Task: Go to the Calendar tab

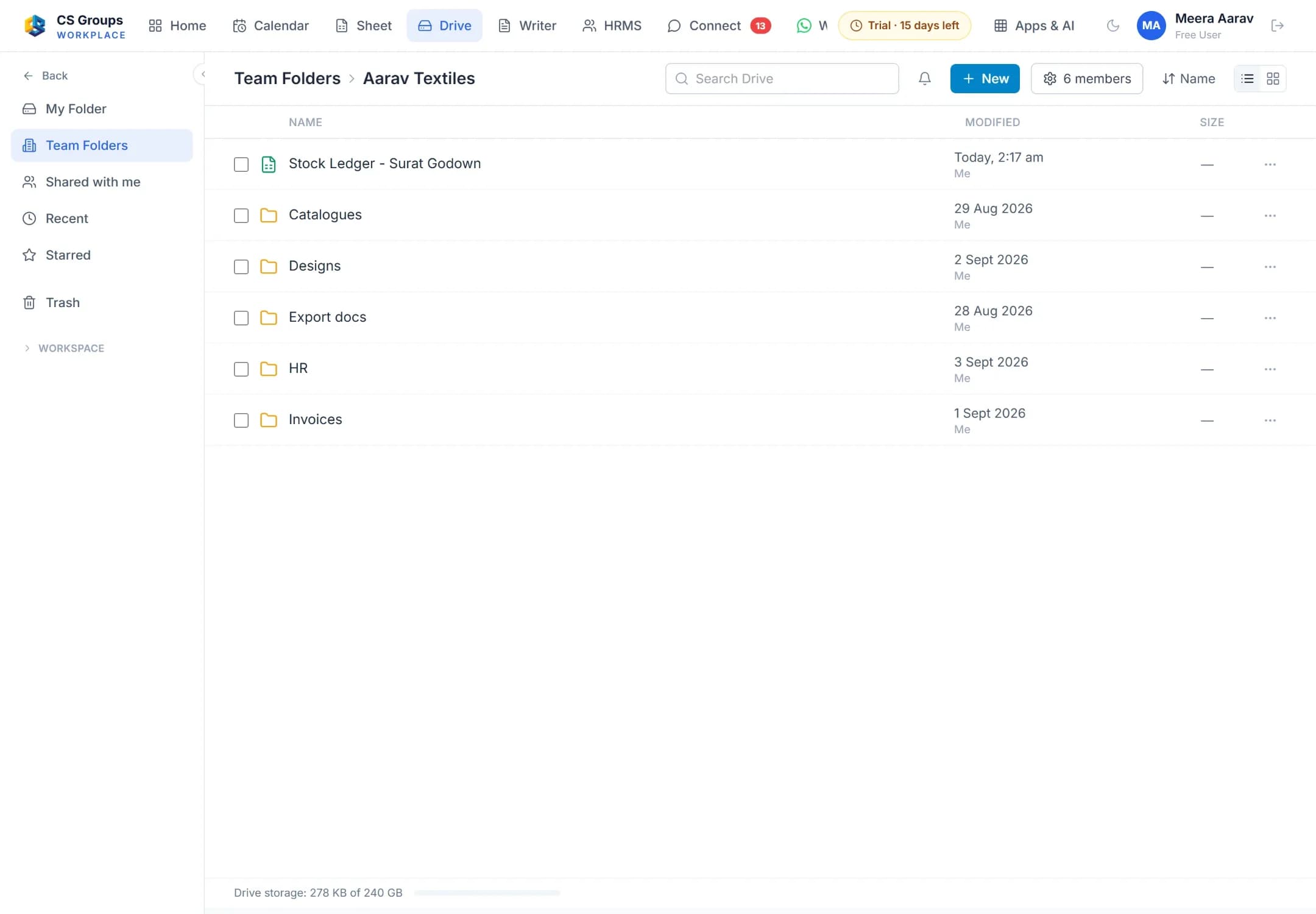Action: pos(271,26)
